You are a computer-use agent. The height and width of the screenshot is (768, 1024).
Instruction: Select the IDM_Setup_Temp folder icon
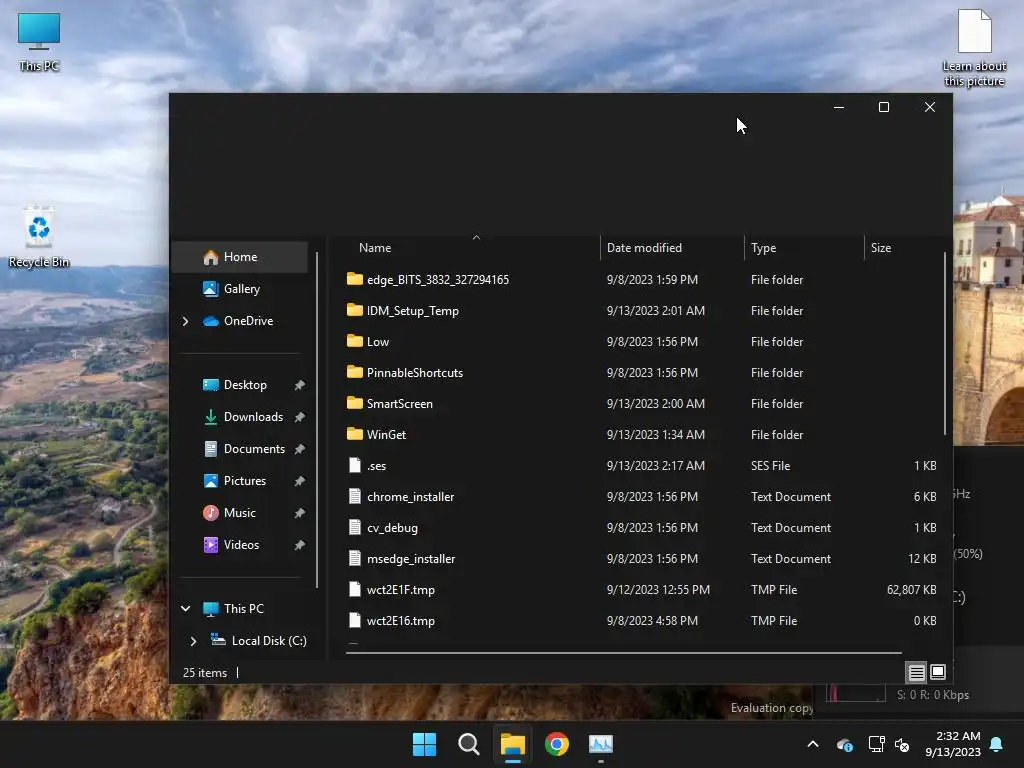click(355, 310)
